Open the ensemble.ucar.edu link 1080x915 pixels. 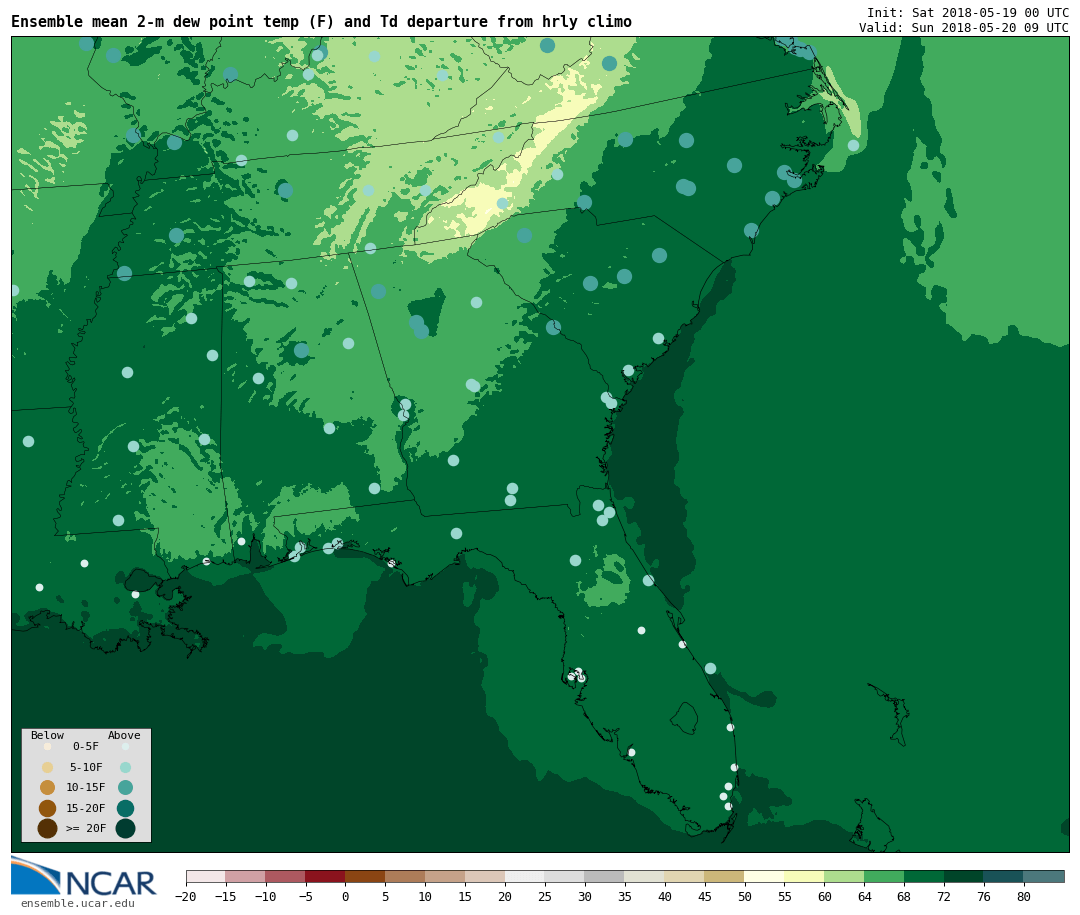click(x=77, y=904)
